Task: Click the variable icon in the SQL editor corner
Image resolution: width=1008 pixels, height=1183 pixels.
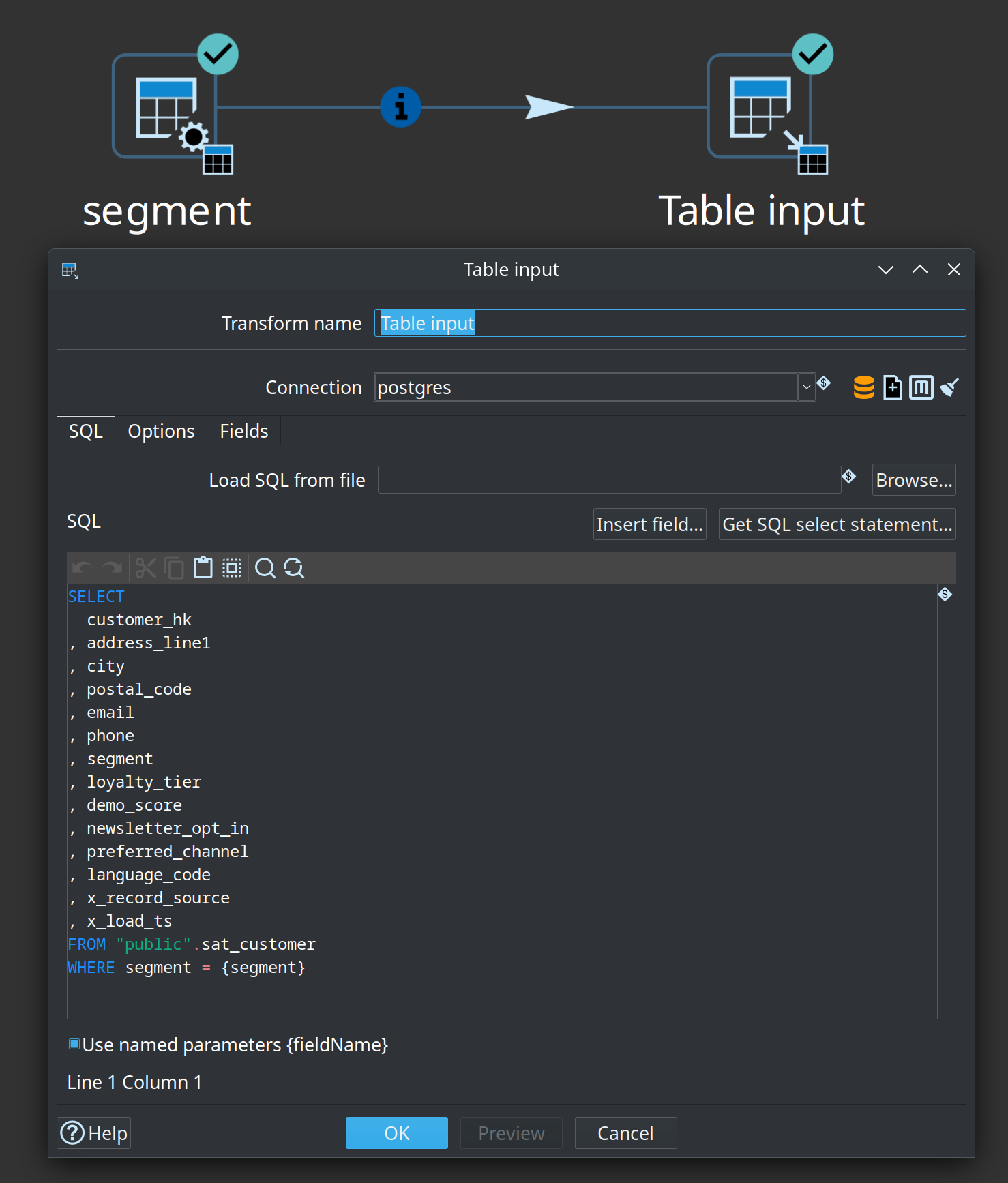Action: [x=945, y=595]
